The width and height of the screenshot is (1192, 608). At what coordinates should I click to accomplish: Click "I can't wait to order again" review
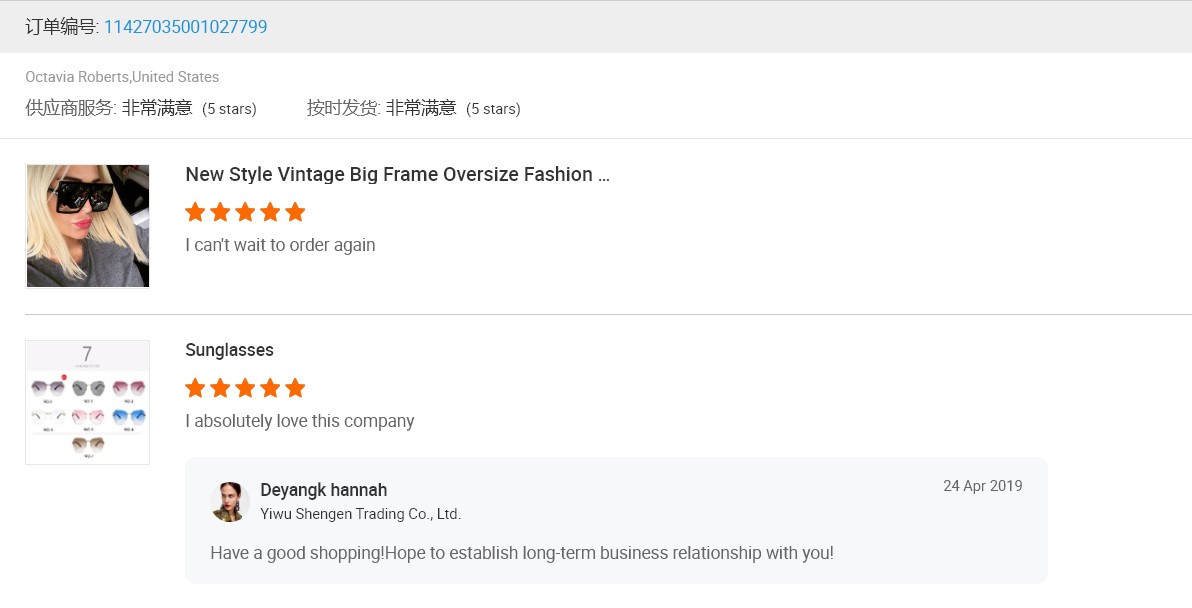(280, 245)
